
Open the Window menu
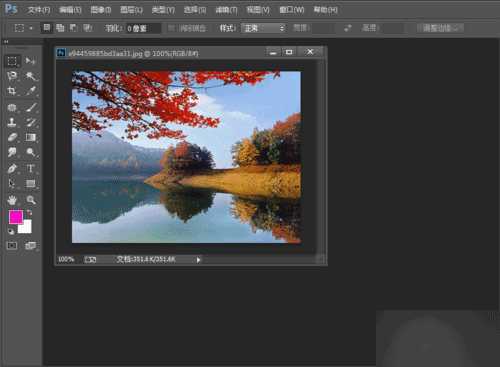[x=292, y=10]
